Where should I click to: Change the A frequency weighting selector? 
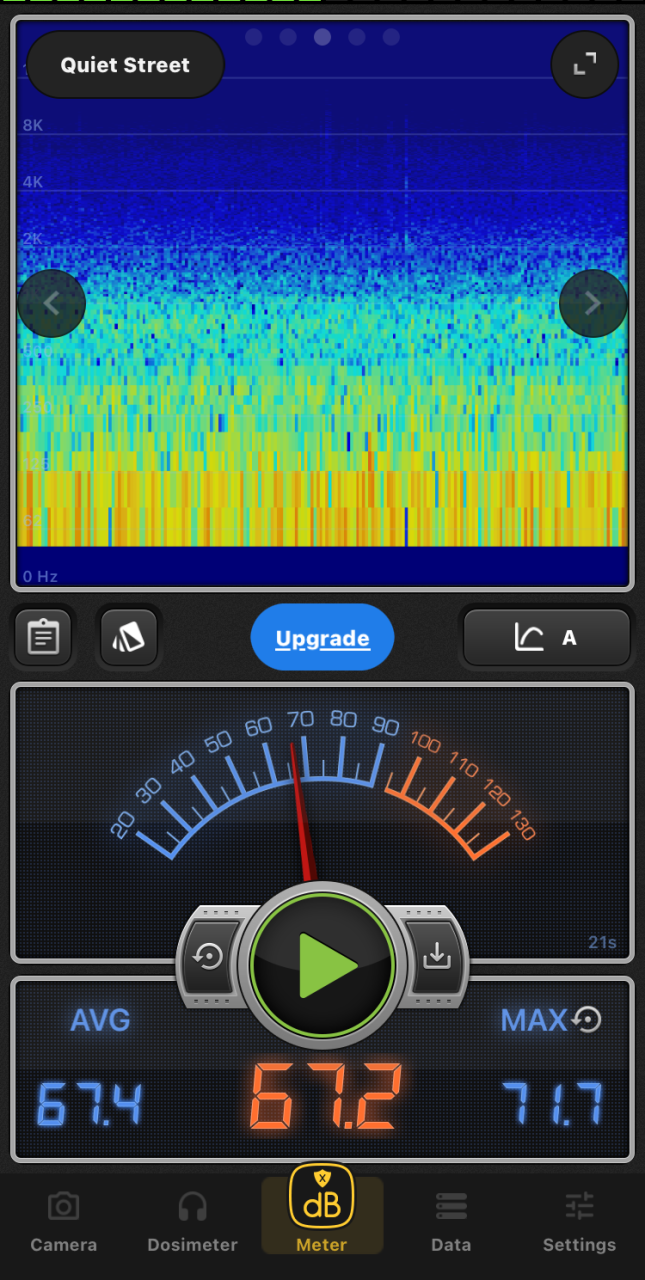pyautogui.click(x=546, y=637)
